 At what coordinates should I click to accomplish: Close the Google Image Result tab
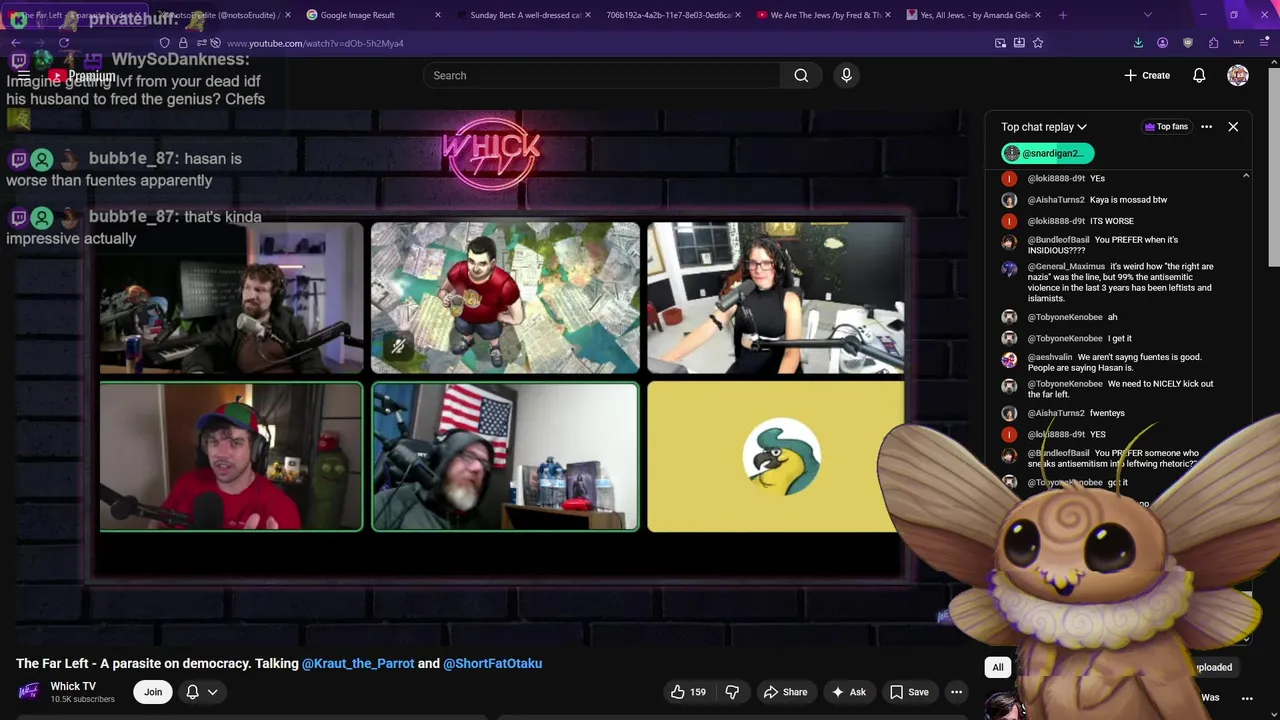click(x=438, y=15)
